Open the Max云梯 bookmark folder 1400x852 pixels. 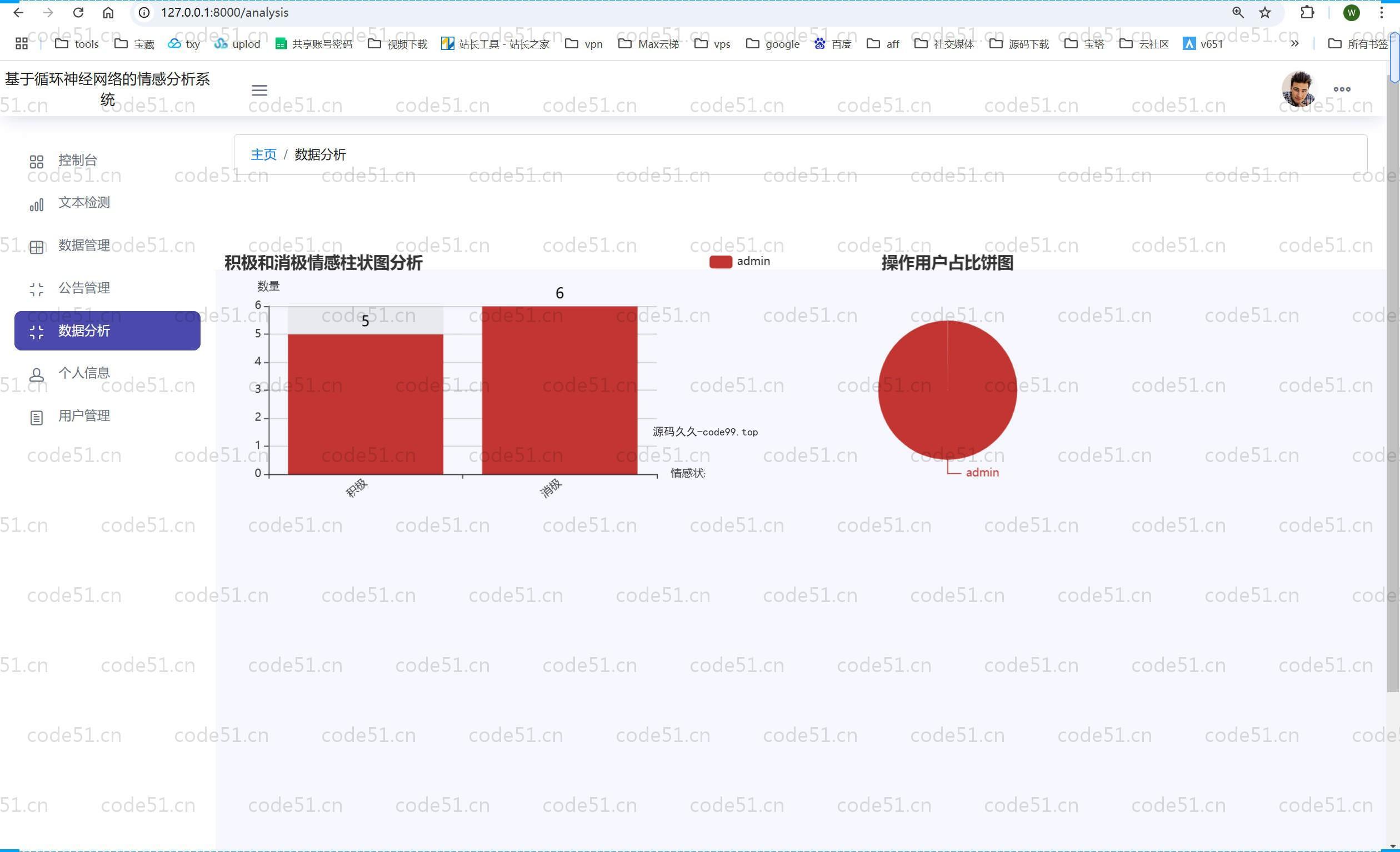[x=648, y=44]
